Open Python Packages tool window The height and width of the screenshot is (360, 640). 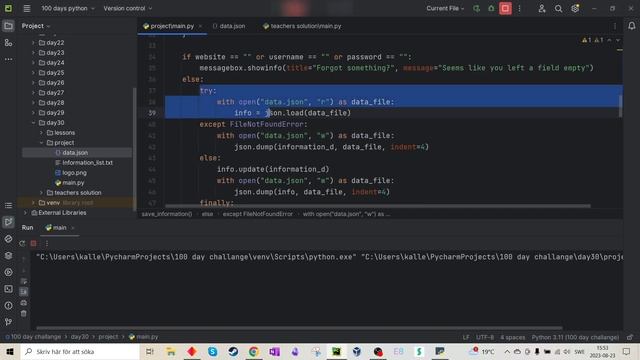click(8, 256)
